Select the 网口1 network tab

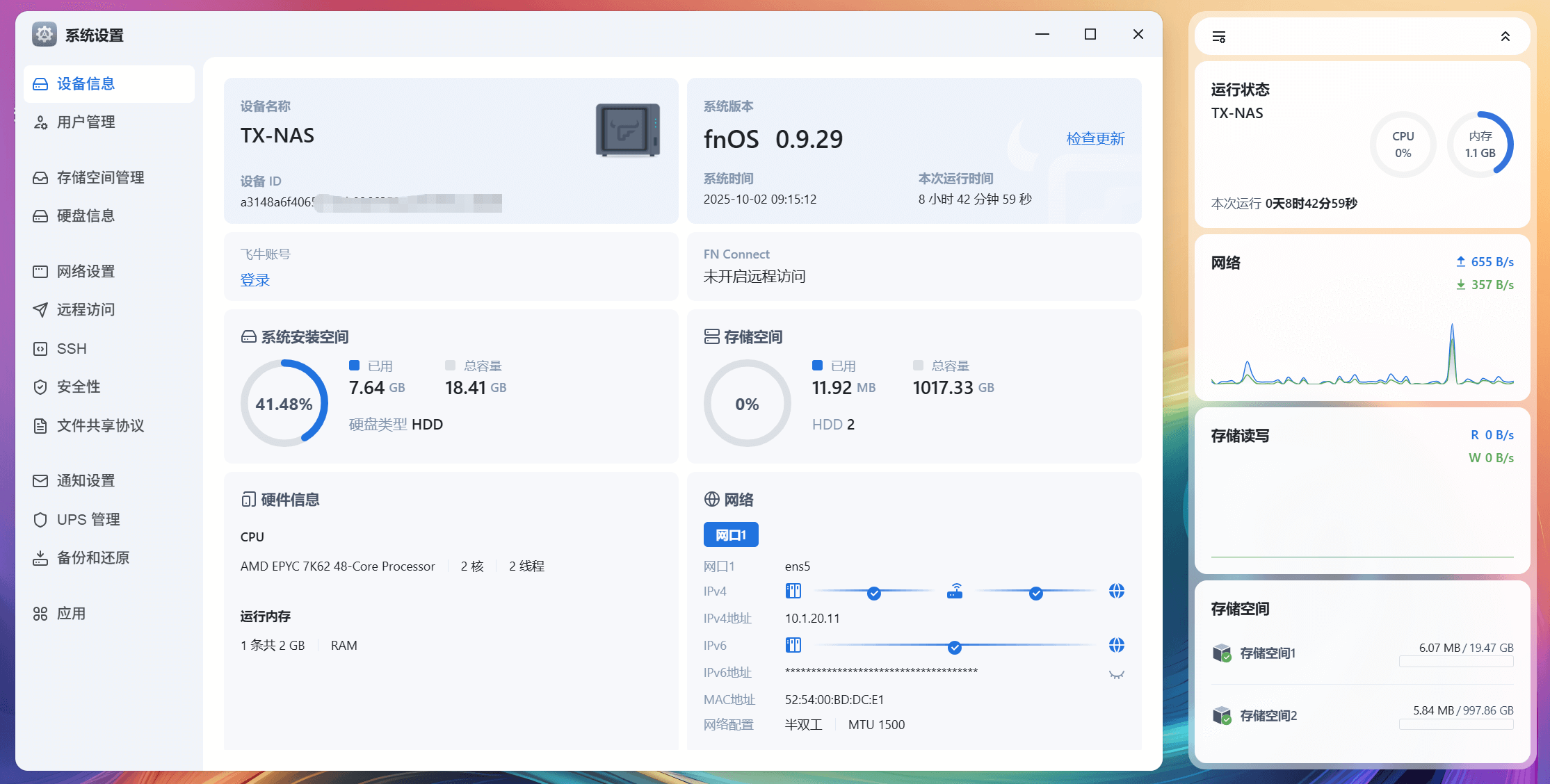(x=730, y=534)
